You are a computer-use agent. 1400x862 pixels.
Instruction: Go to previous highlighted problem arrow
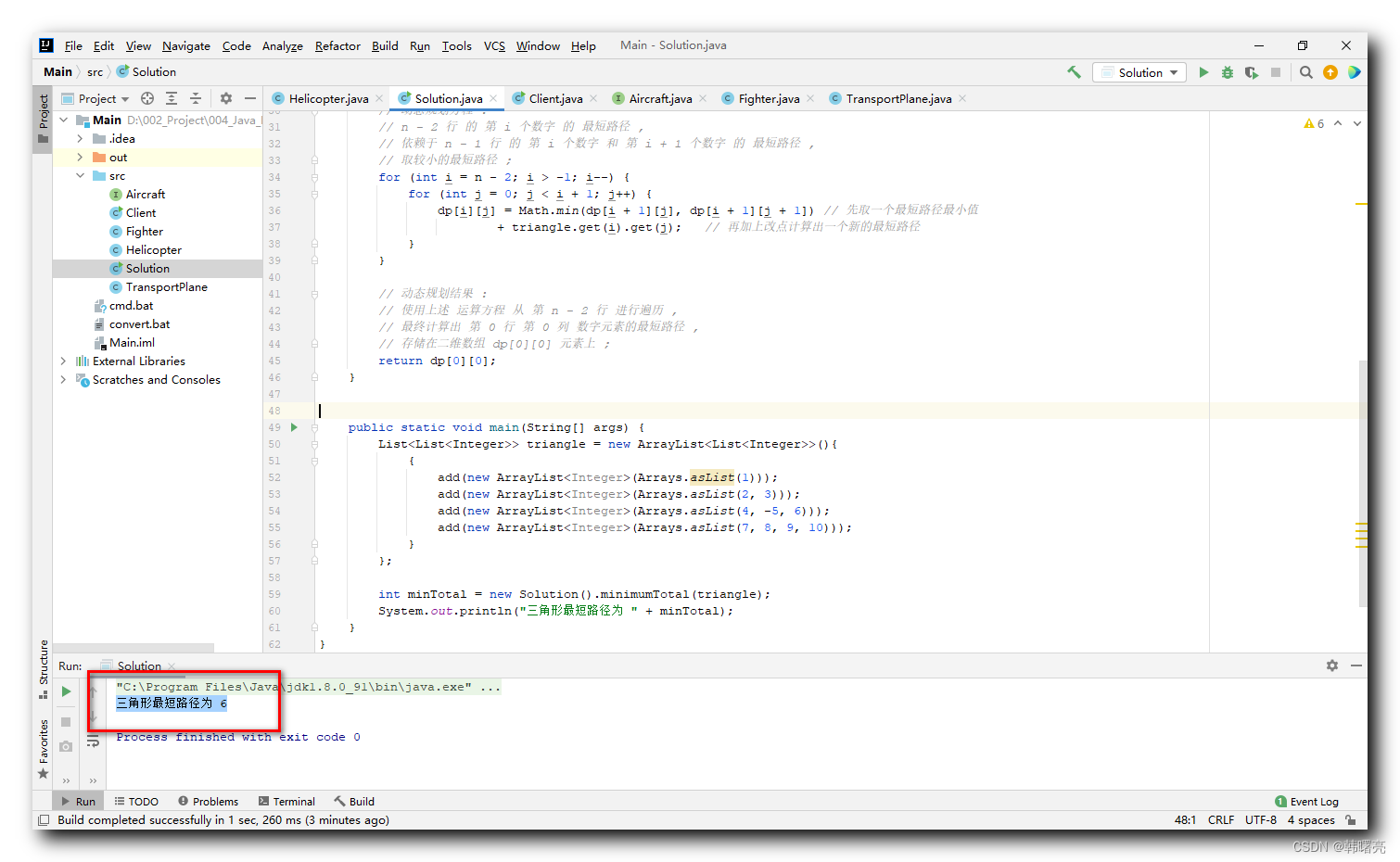pos(1338,123)
